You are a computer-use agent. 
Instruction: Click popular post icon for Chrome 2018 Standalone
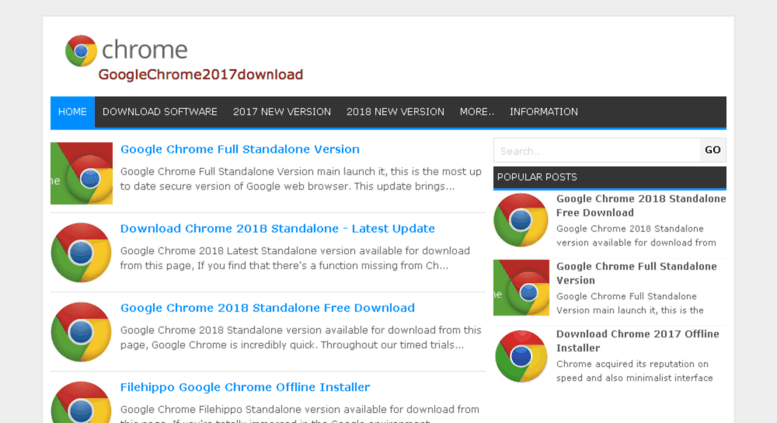[x=521, y=220]
